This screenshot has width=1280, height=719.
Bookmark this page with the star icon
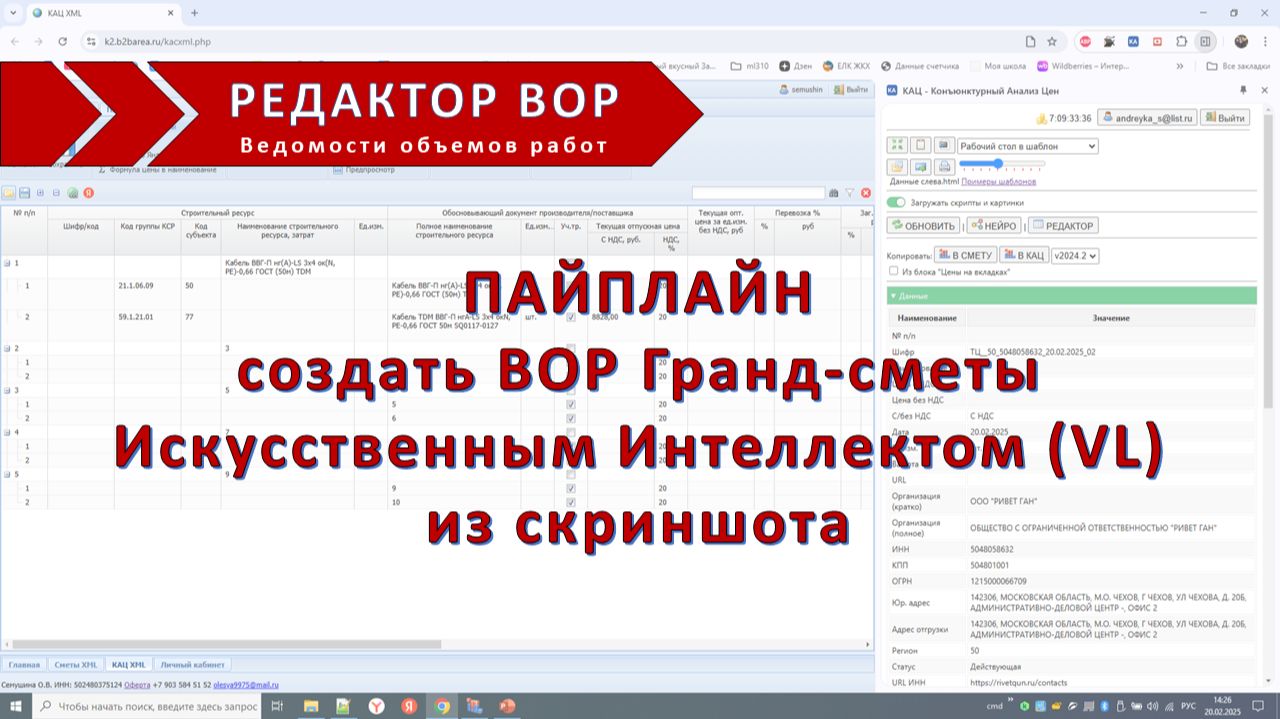coord(1052,42)
